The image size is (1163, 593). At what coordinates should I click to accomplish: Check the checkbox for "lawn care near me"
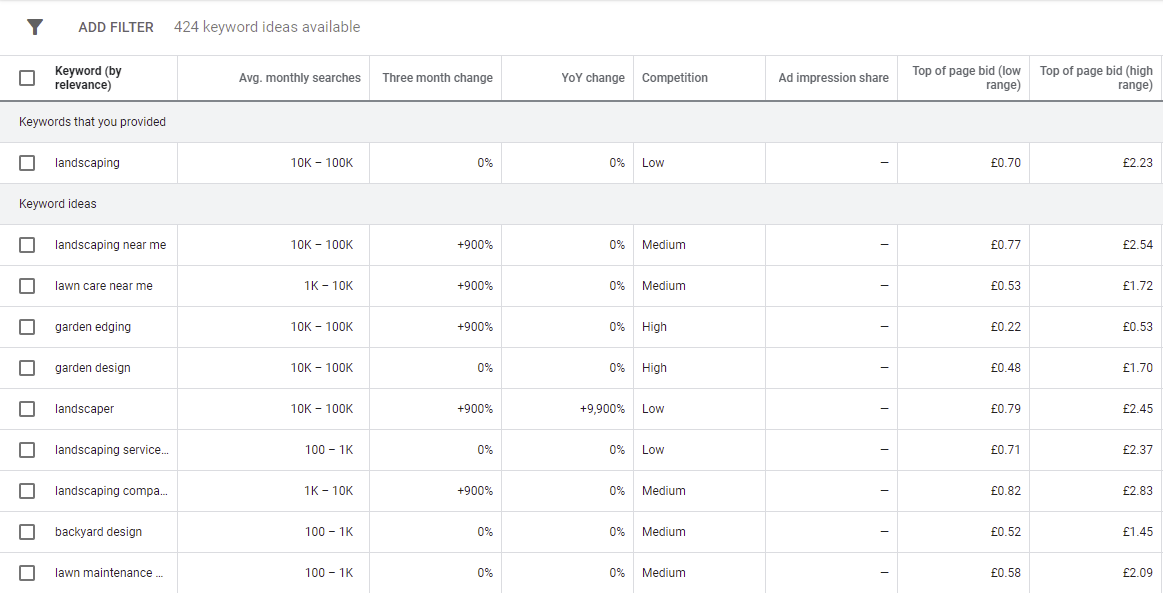27,285
